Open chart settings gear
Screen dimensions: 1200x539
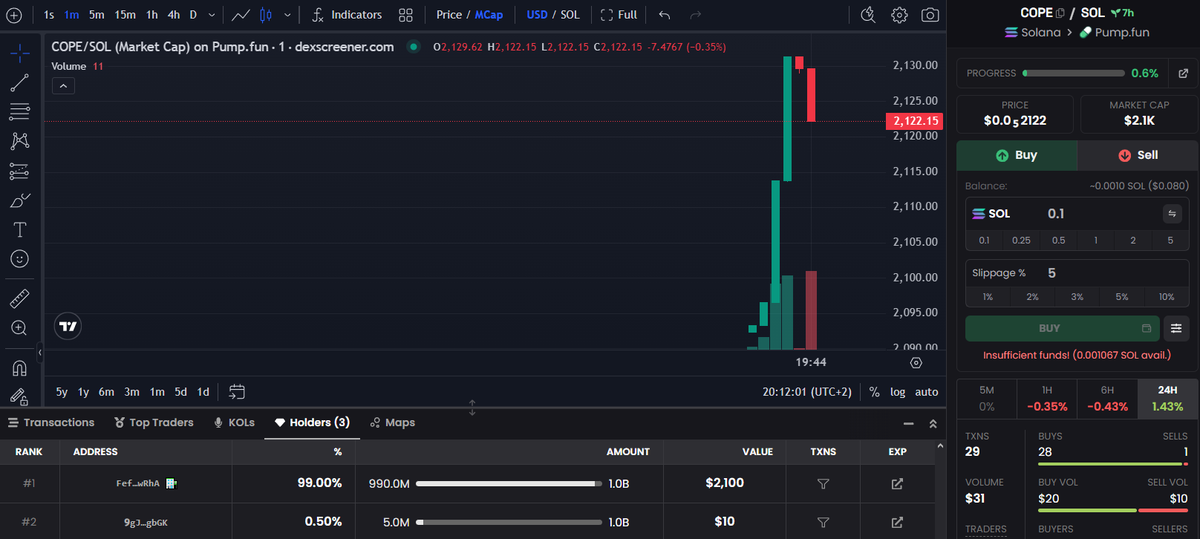click(x=899, y=15)
